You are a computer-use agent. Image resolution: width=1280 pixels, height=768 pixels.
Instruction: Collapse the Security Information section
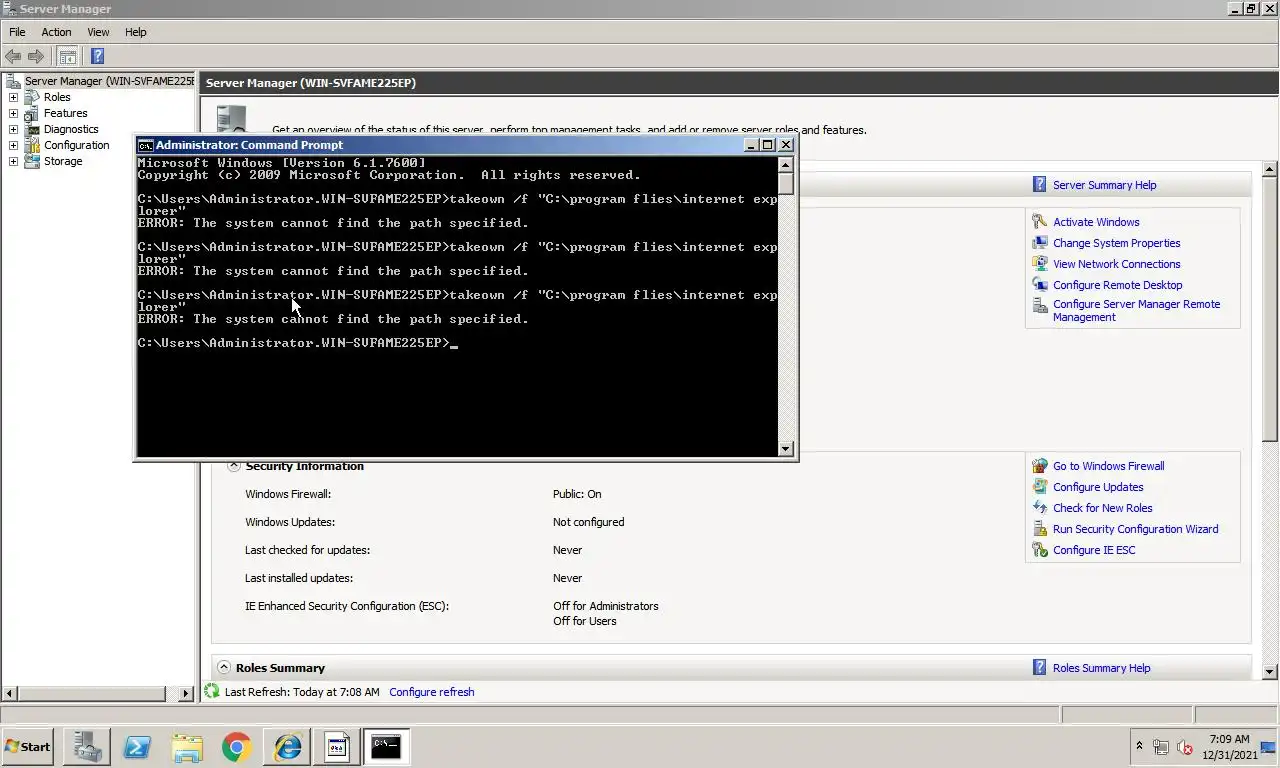click(234, 466)
